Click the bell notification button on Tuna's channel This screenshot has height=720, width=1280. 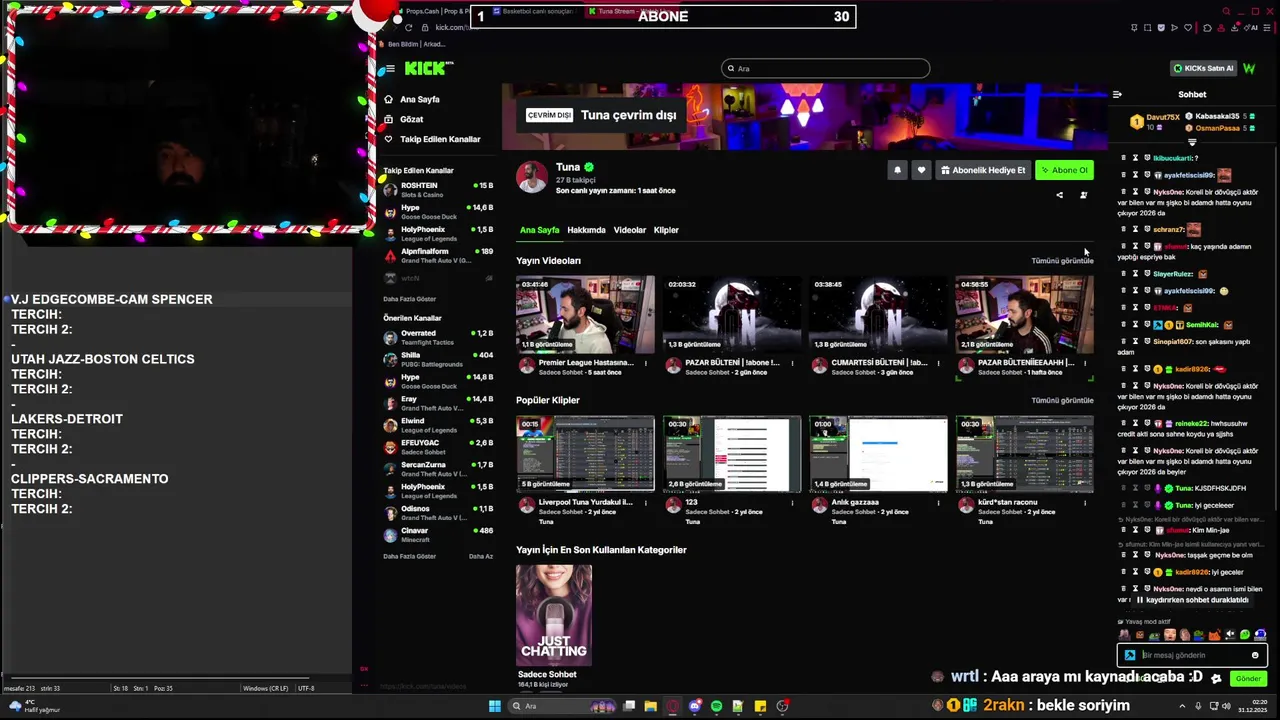click(x=897, y=170)
